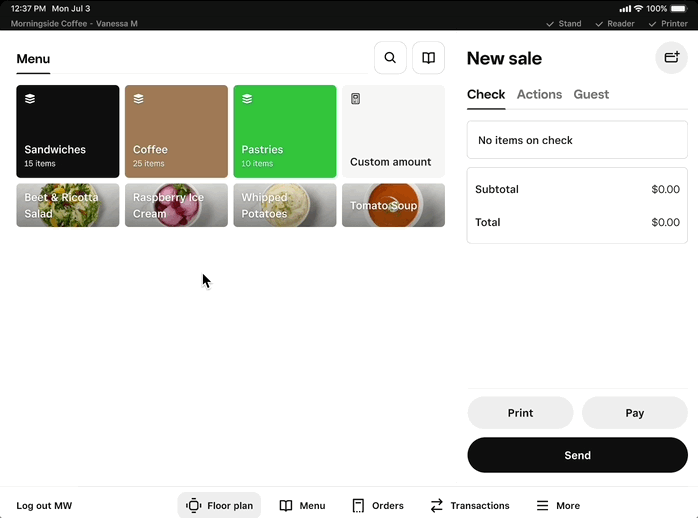Open the More hamburger menu
The height and width of the screenshot is (518, 698).
558,506
